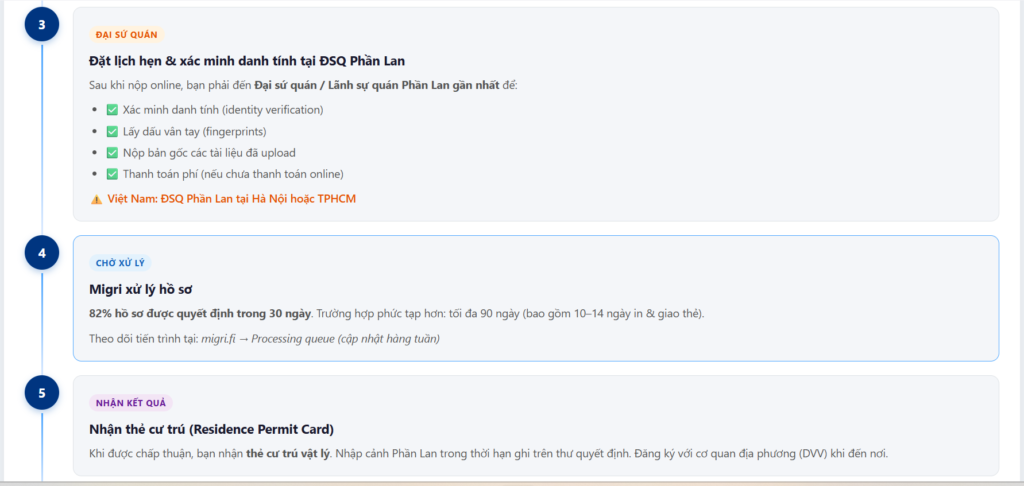Click the warning triangle icon beside Việt Nam

coord(97,199)
